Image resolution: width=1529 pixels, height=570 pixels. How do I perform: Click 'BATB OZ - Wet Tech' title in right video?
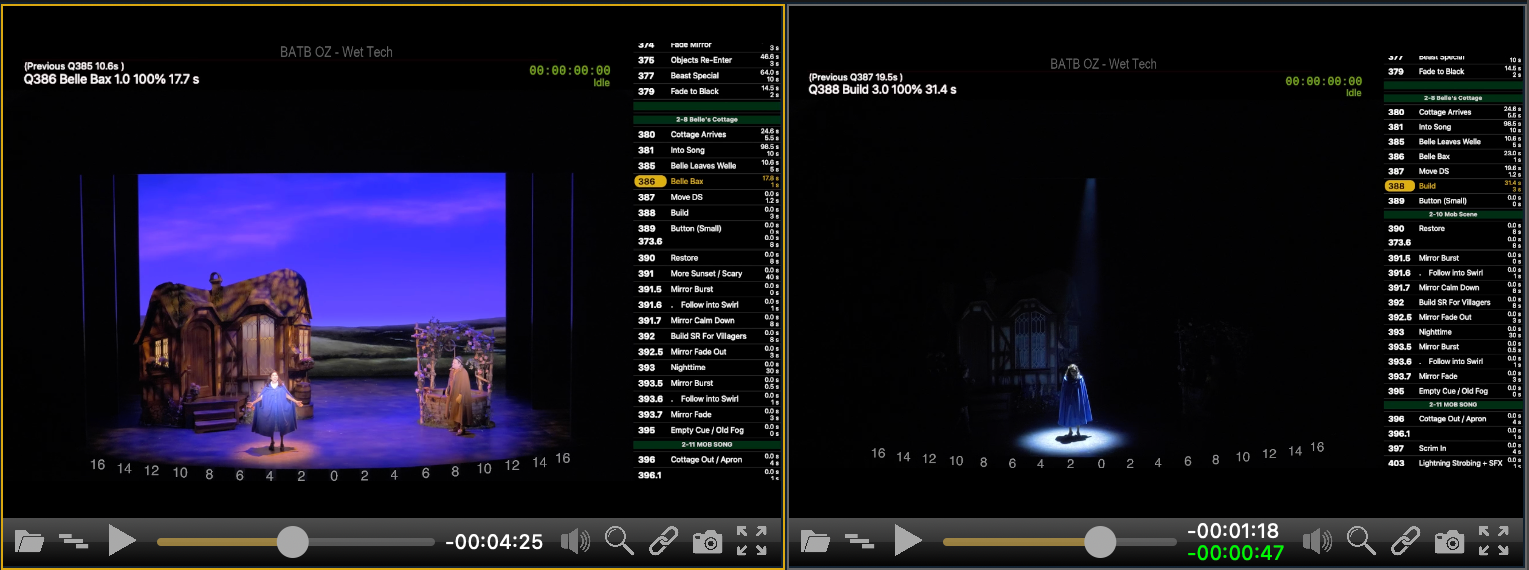pos(1103,64)
